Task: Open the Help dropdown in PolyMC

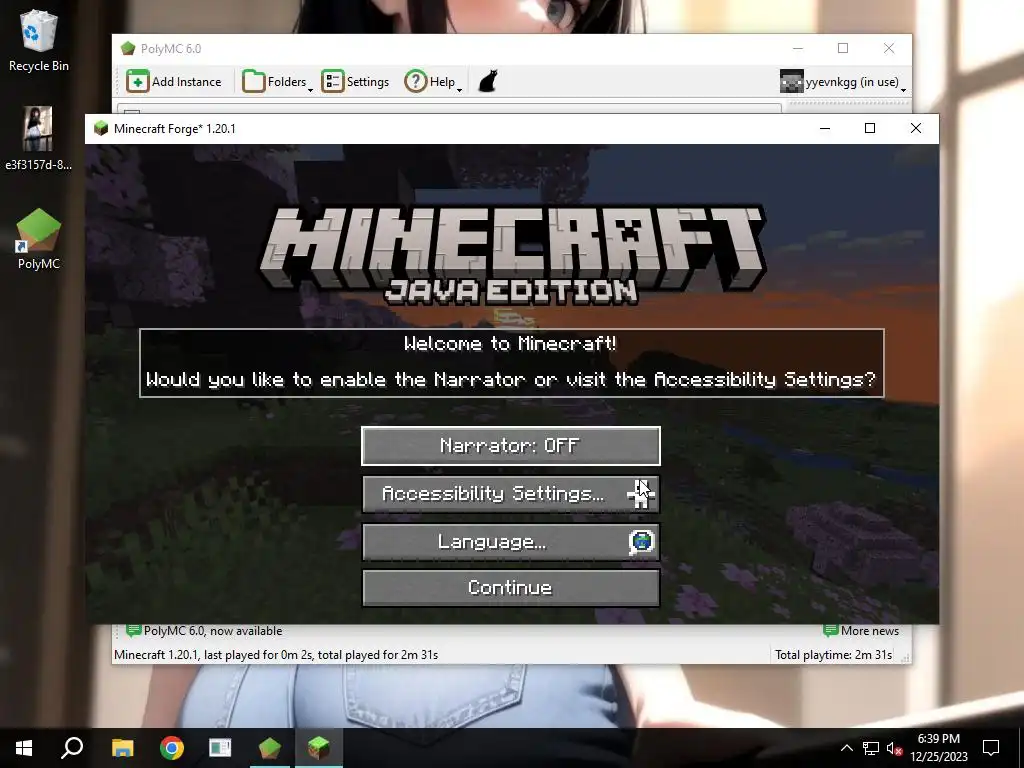Action: (x=433, y=82)
